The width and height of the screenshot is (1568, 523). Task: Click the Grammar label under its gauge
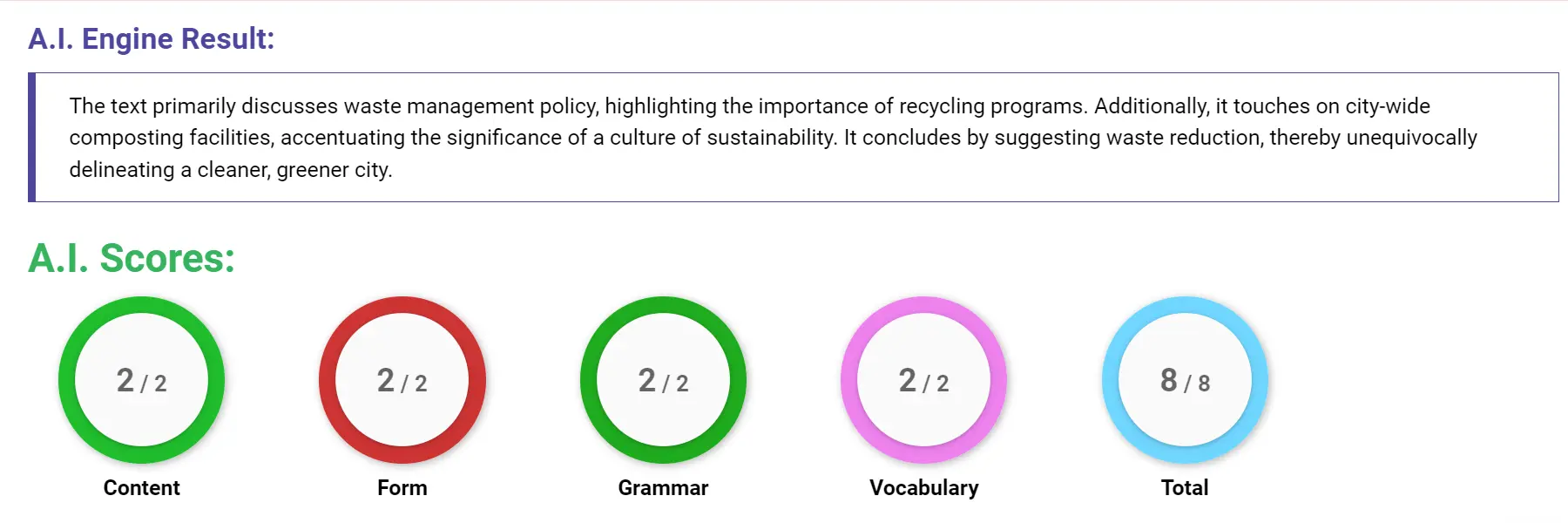pos(664,487)
